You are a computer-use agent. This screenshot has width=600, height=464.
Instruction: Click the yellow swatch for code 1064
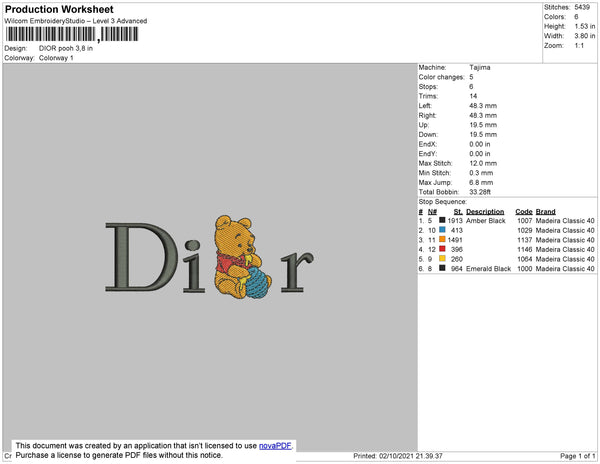click(442, 258)
